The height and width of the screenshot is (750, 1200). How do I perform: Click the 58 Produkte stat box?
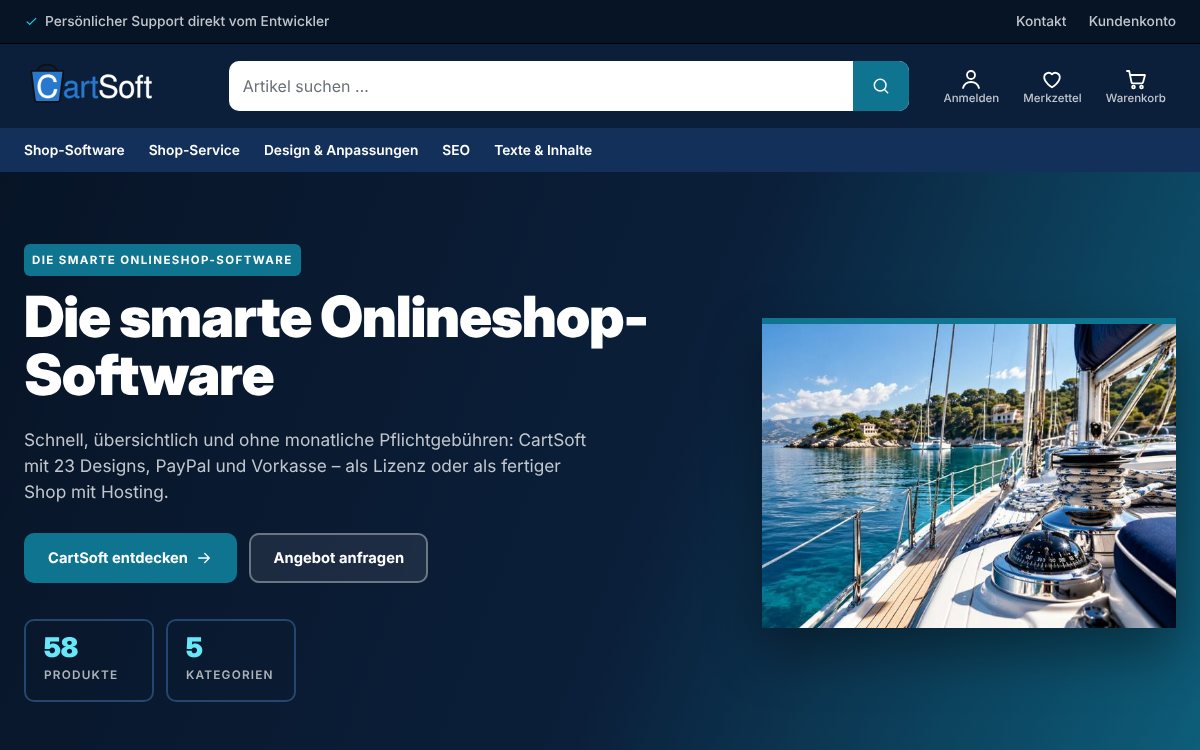(x=89, y=661)
